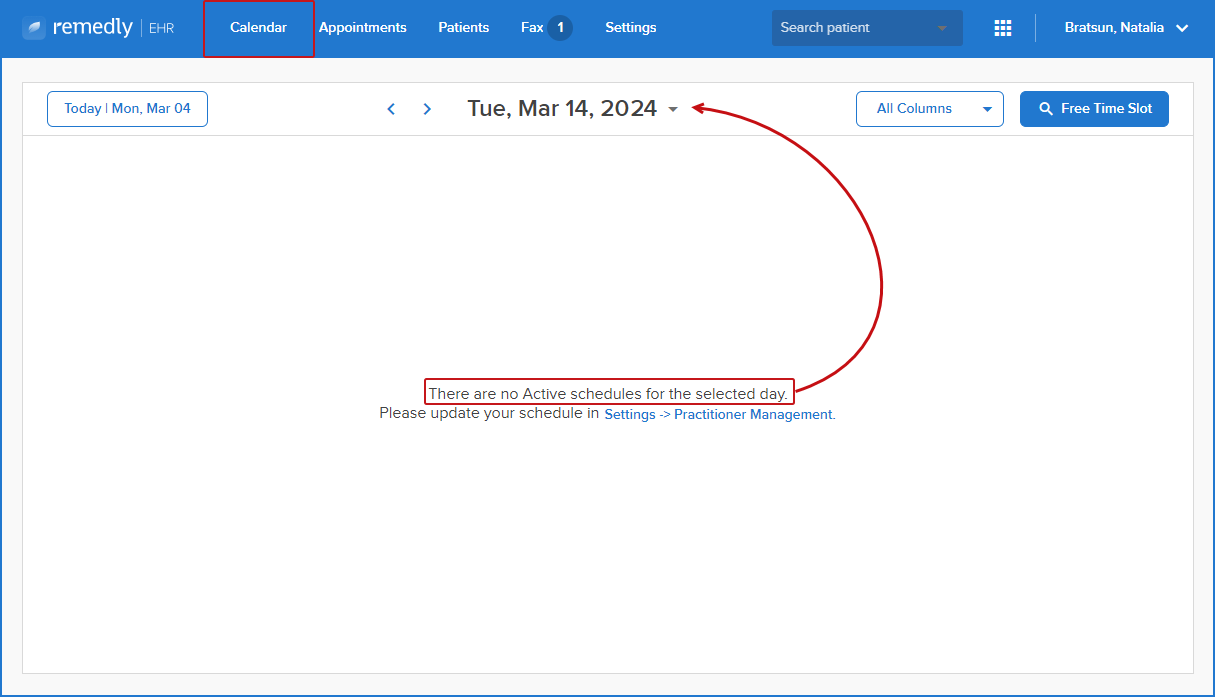Open the Calendar tab

click(x=258, y=28)
